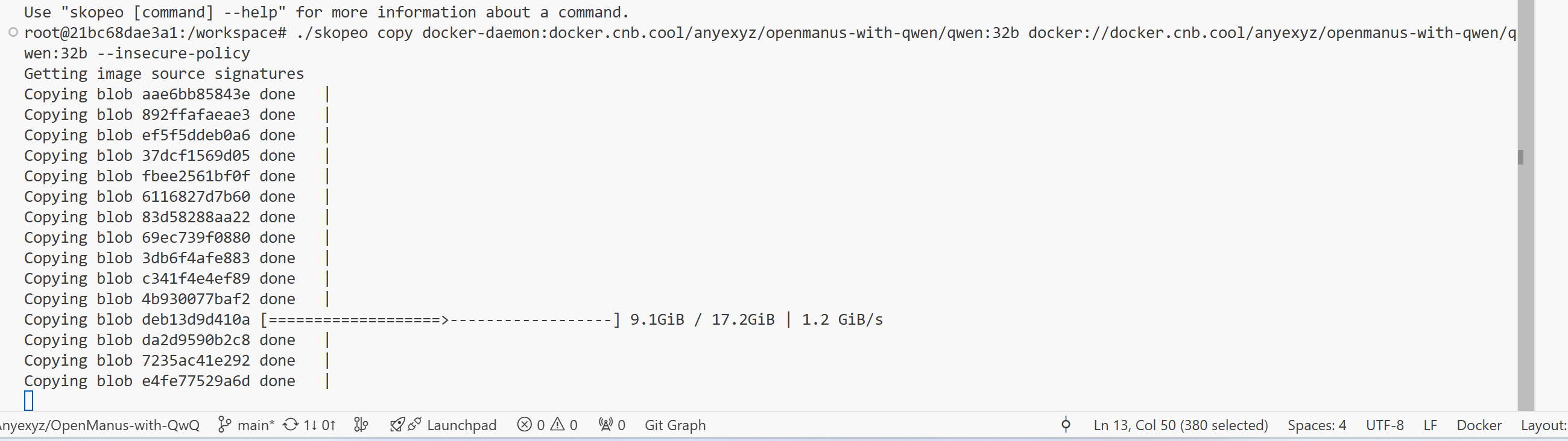Open the Docker language mode selector
1568x441 pixels.
coord(1479,425)
